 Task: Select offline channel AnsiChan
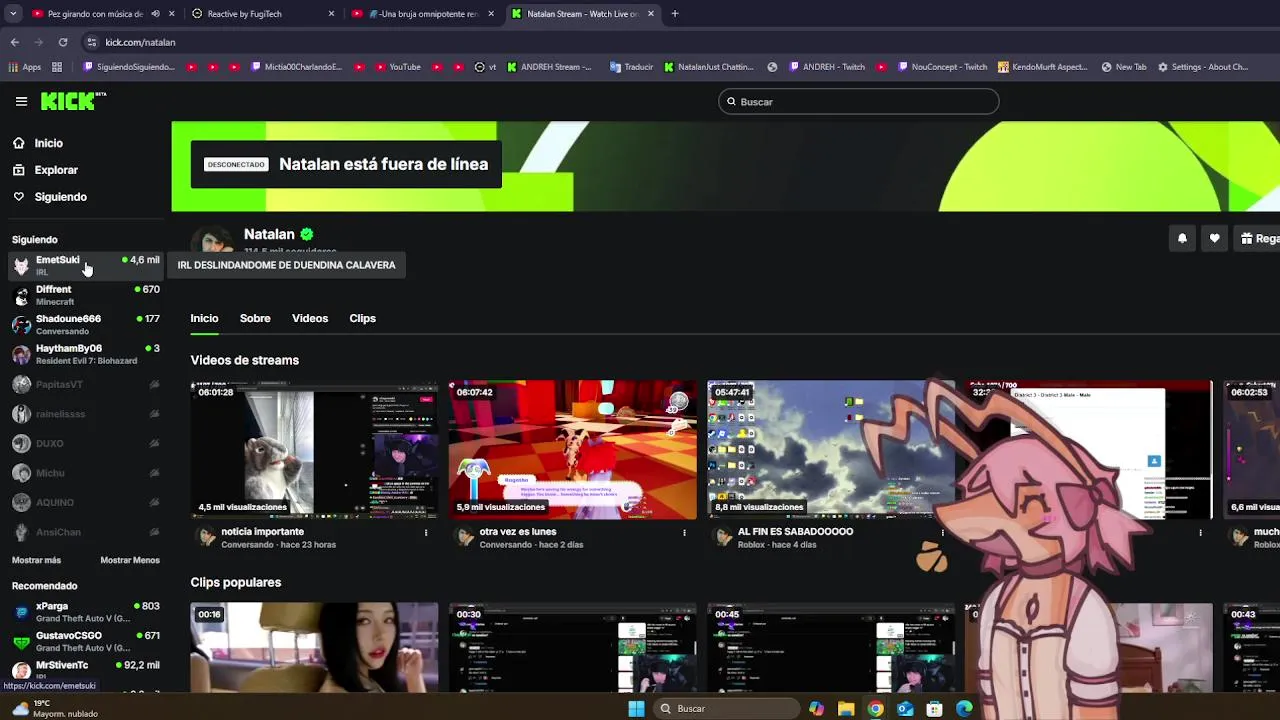click(86, 532)
